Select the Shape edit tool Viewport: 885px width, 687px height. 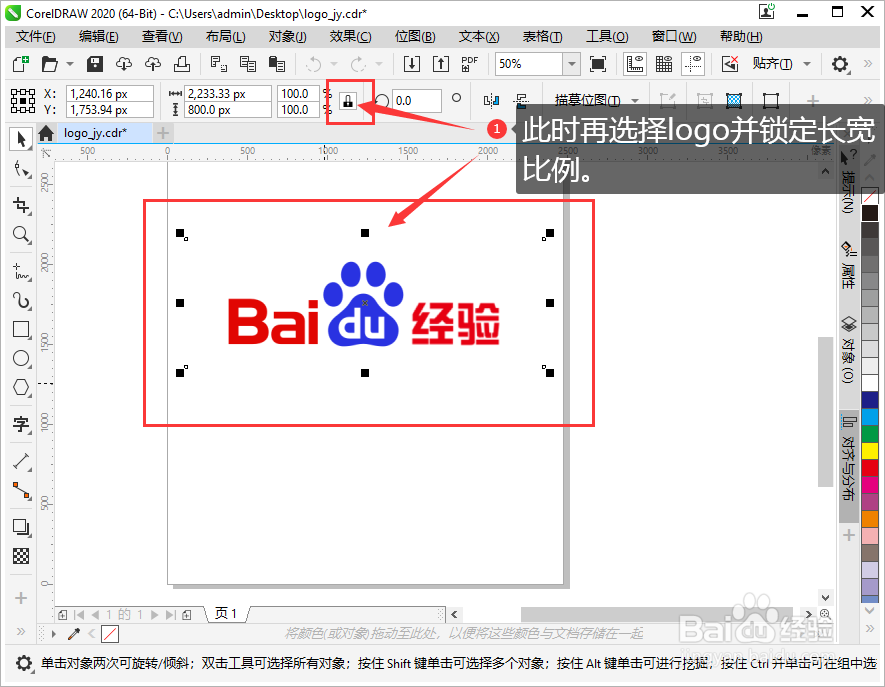tap(21, 169)
